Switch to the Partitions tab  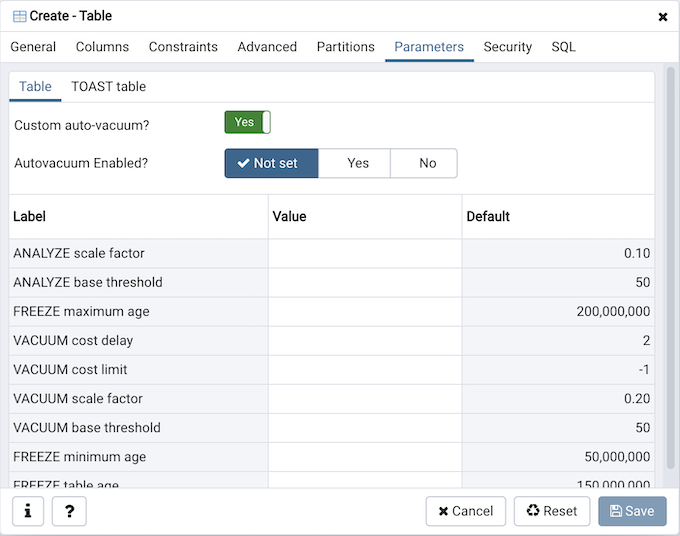[x=346, y=47]
